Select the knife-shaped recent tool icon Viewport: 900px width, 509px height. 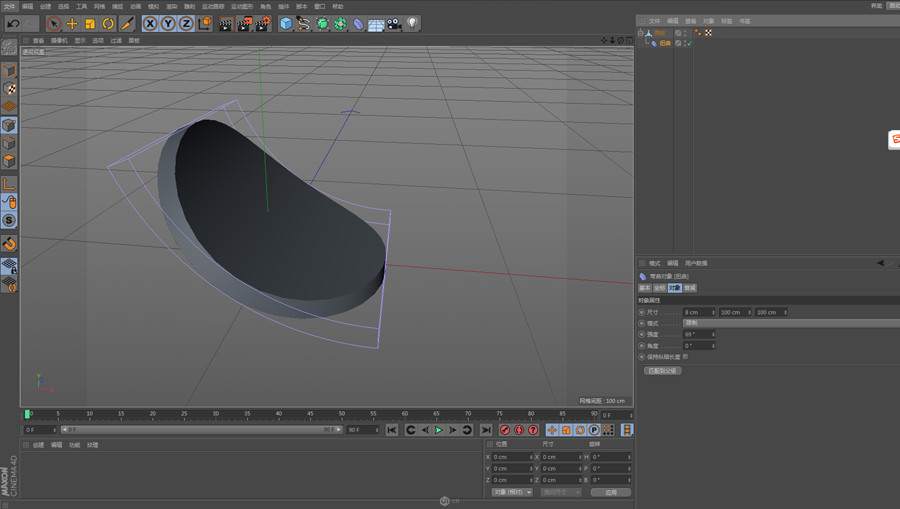[126, 24]
